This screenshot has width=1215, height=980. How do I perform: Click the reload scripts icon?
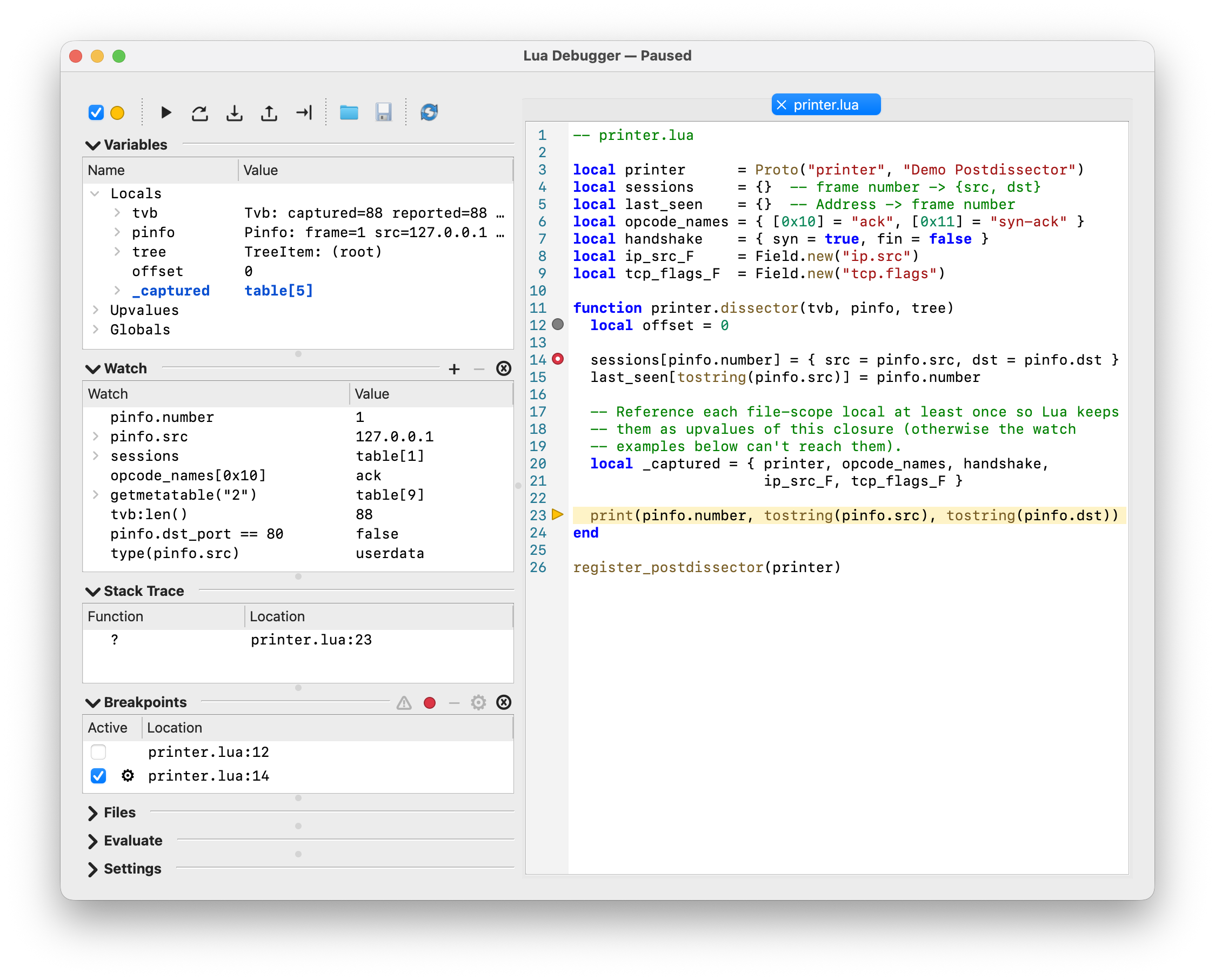[429, 113]
